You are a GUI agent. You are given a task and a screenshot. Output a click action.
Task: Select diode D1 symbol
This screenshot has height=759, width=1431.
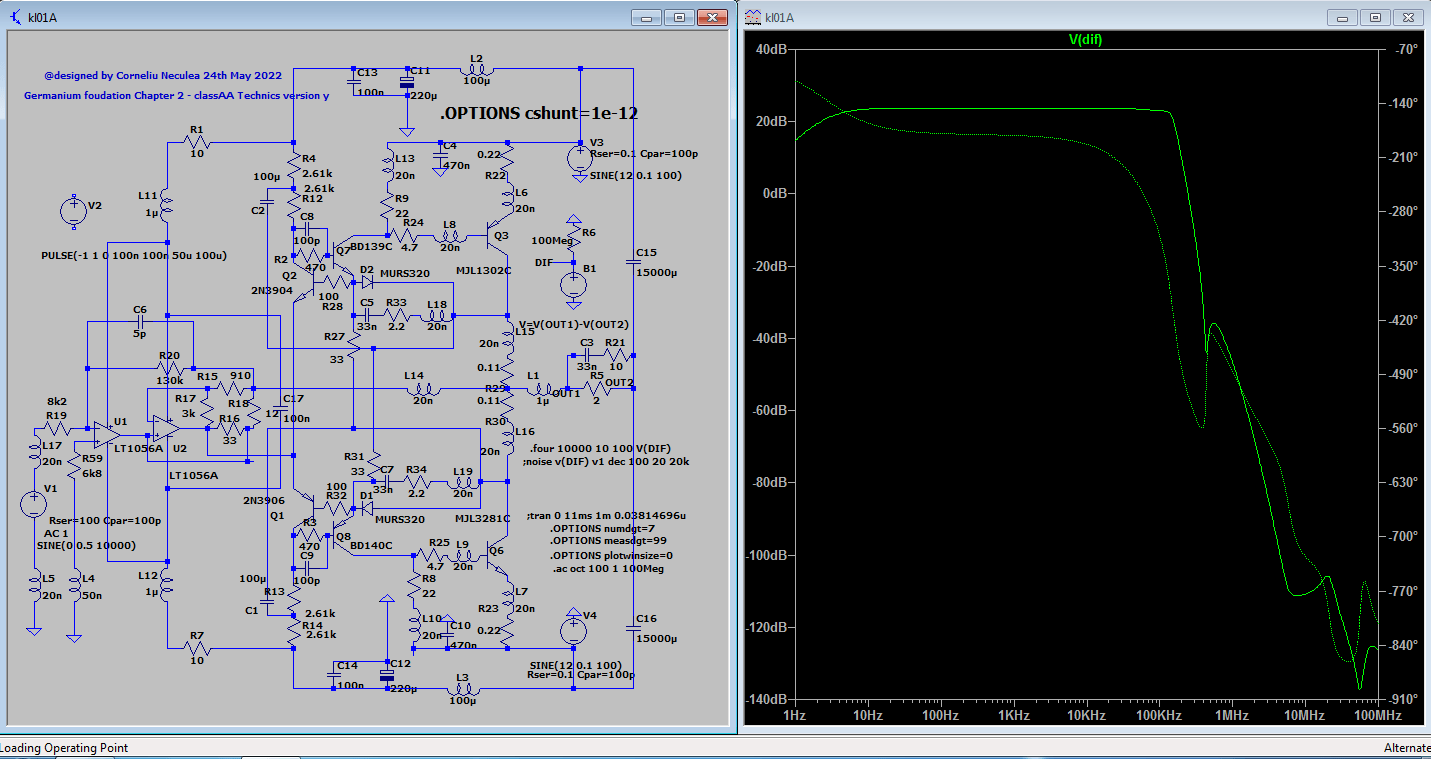point(367,507)
